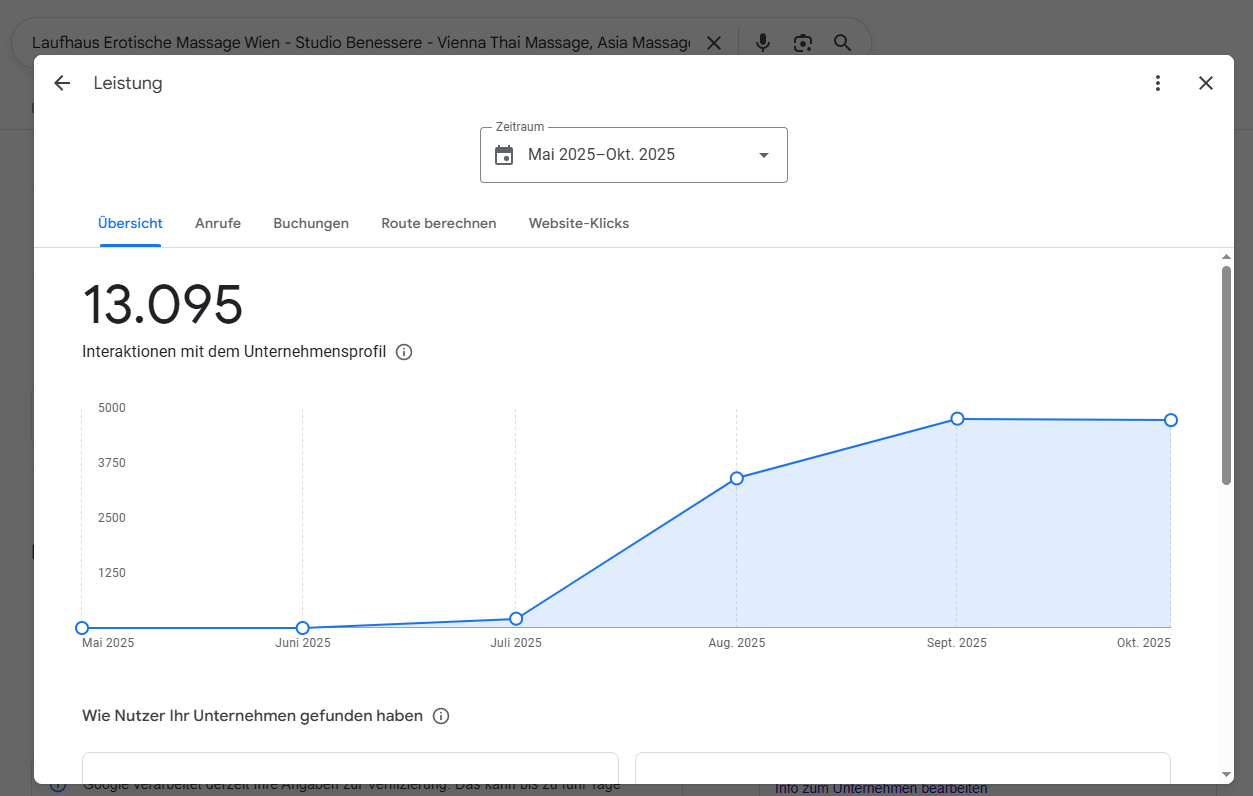Click info icon next to Wie Nutzer heading
This screenshot has width=1253, height=796.
click(x=441, y=716)
